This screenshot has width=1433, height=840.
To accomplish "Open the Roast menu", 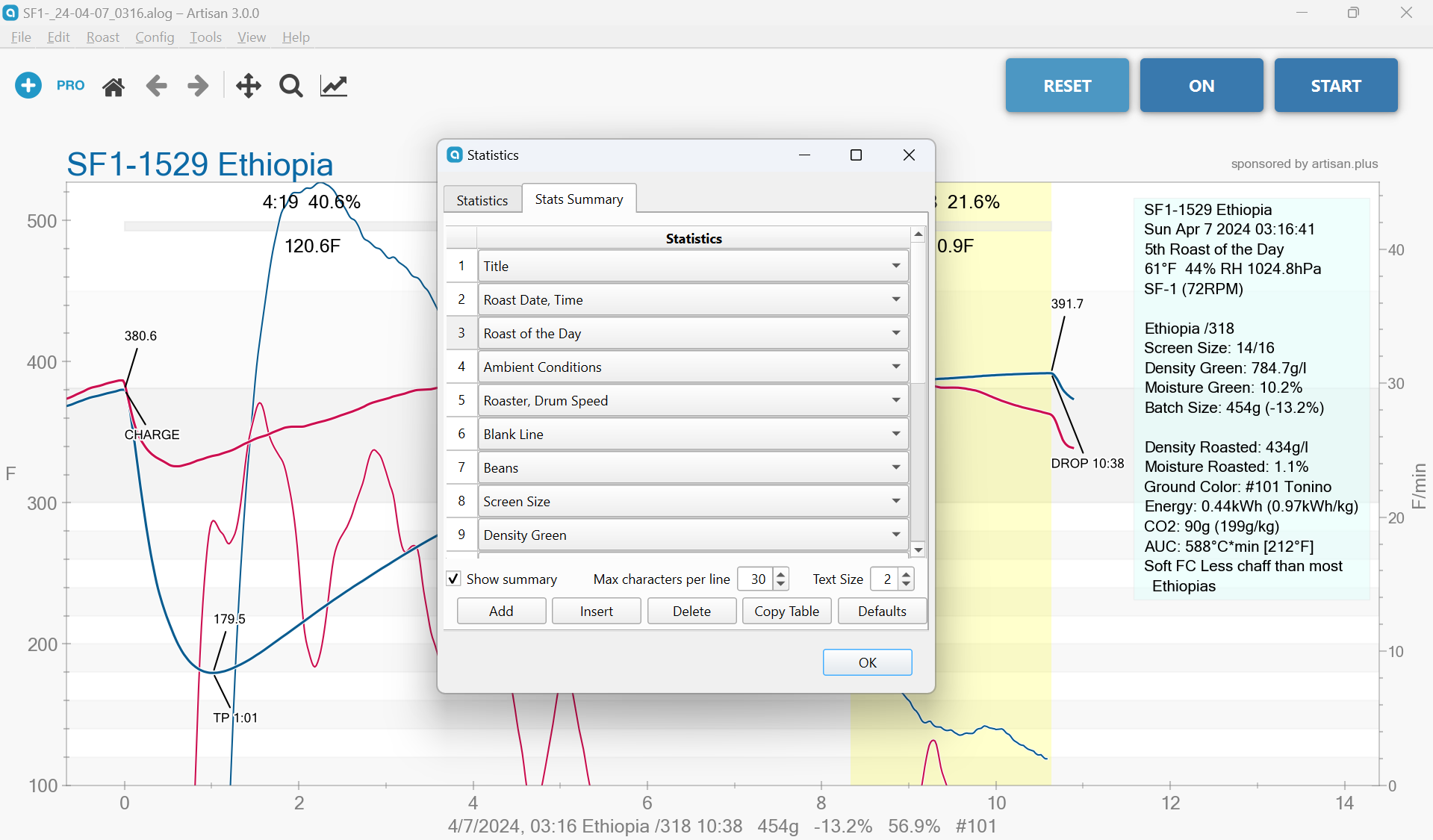I will (102, 37).
